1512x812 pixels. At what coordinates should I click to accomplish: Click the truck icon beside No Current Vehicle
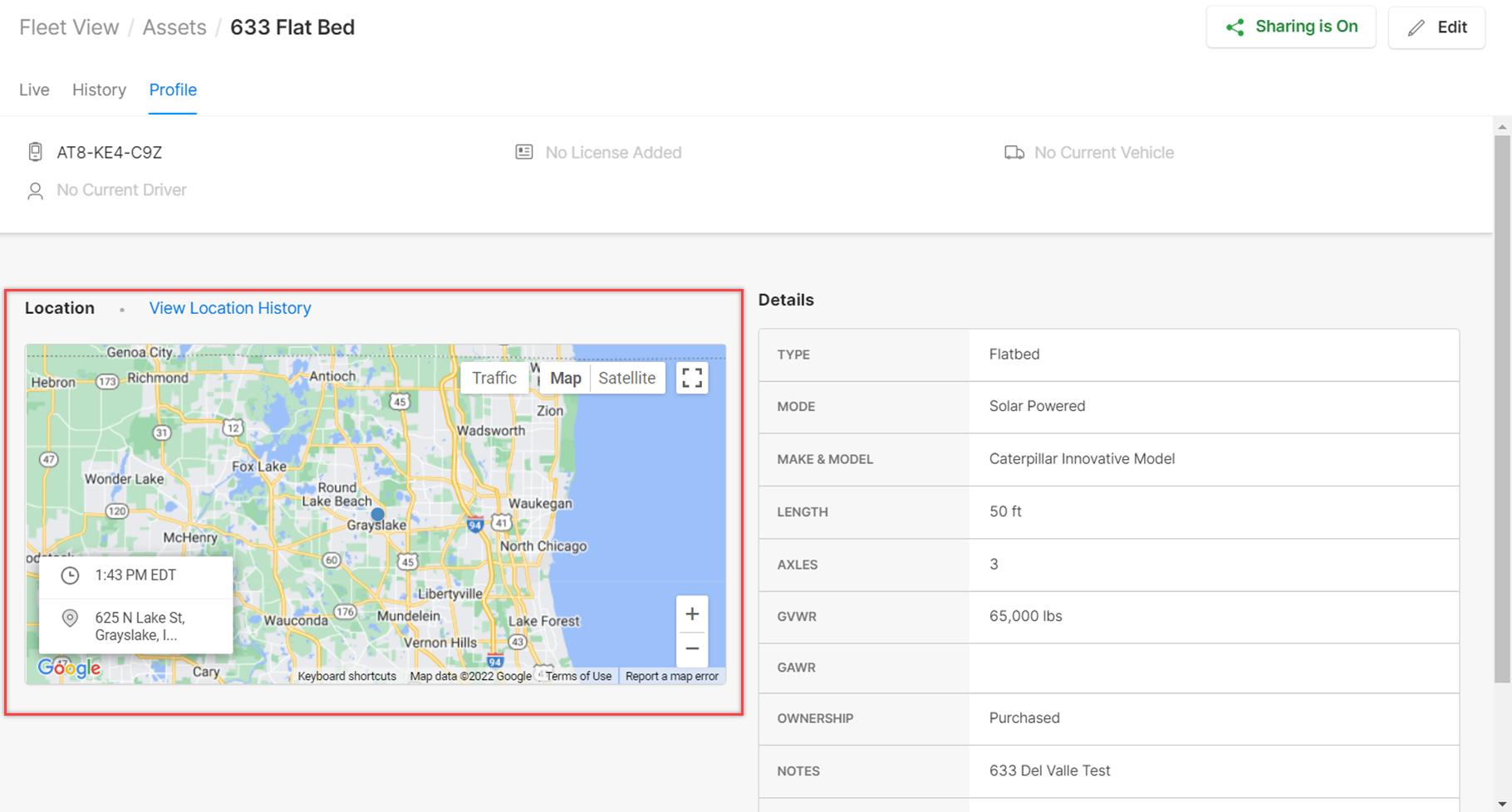pos(1014,153)
